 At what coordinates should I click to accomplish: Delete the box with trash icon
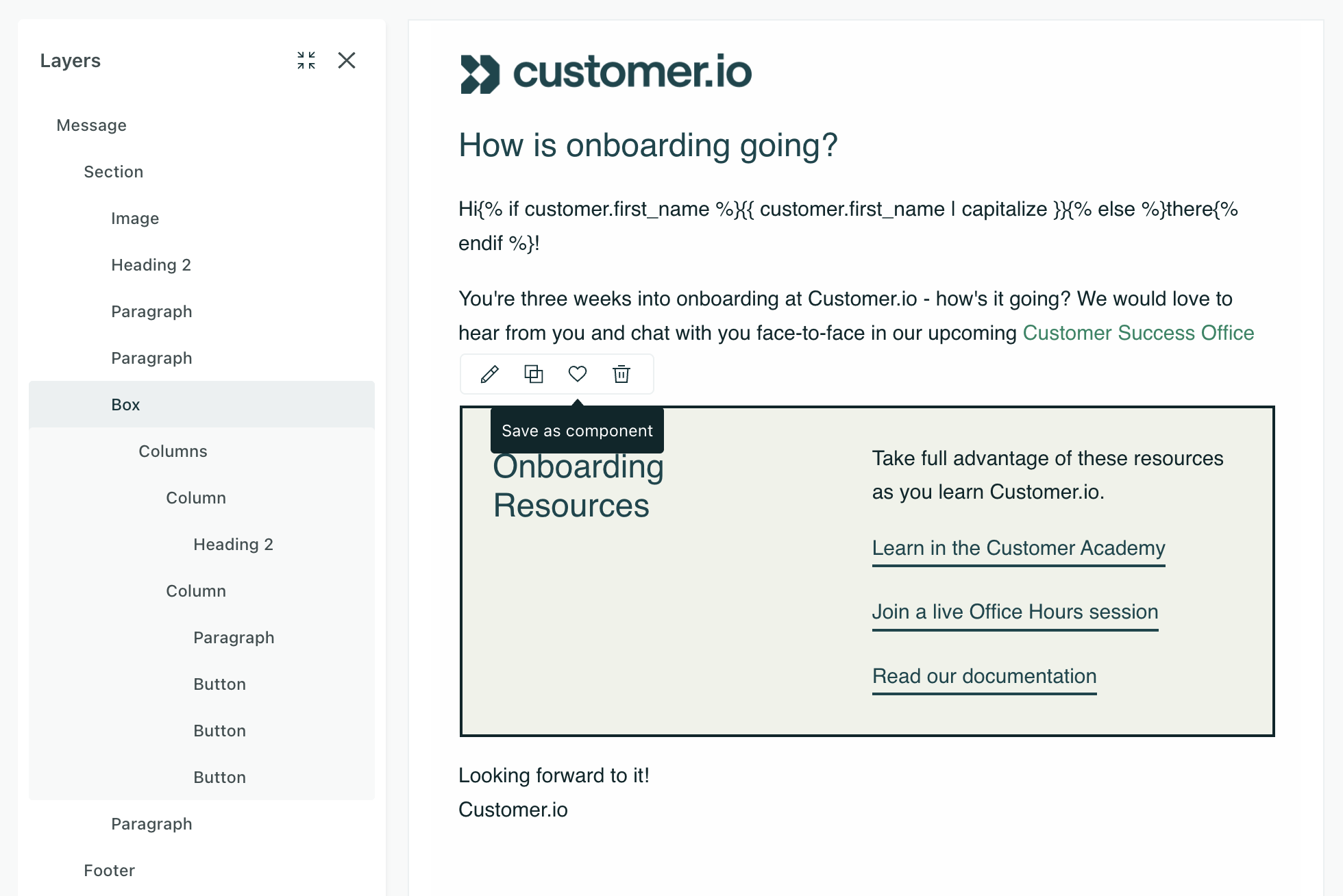click(621, 374)
